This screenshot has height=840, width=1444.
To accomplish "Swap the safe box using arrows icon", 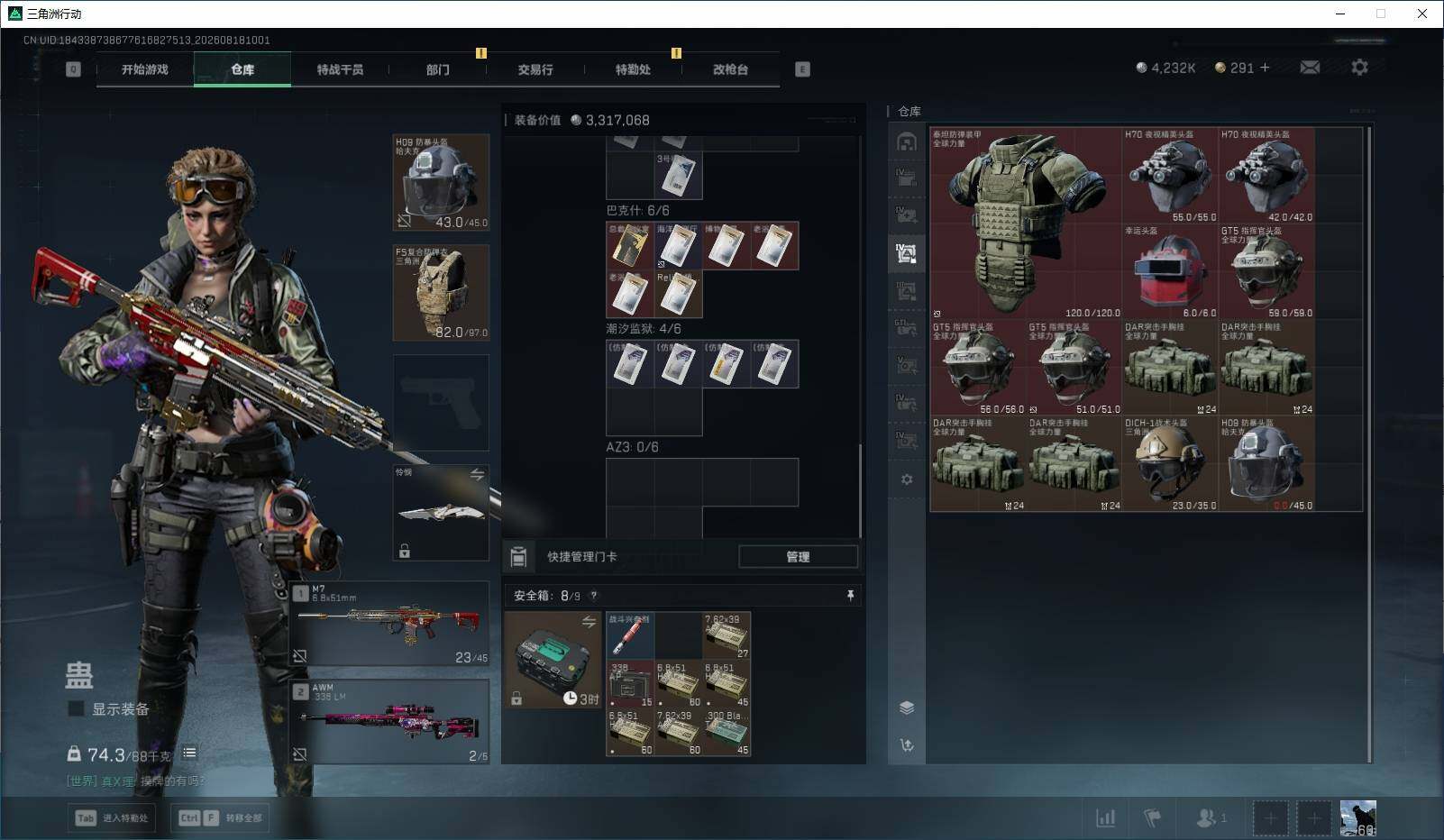I will click(589, 622).
